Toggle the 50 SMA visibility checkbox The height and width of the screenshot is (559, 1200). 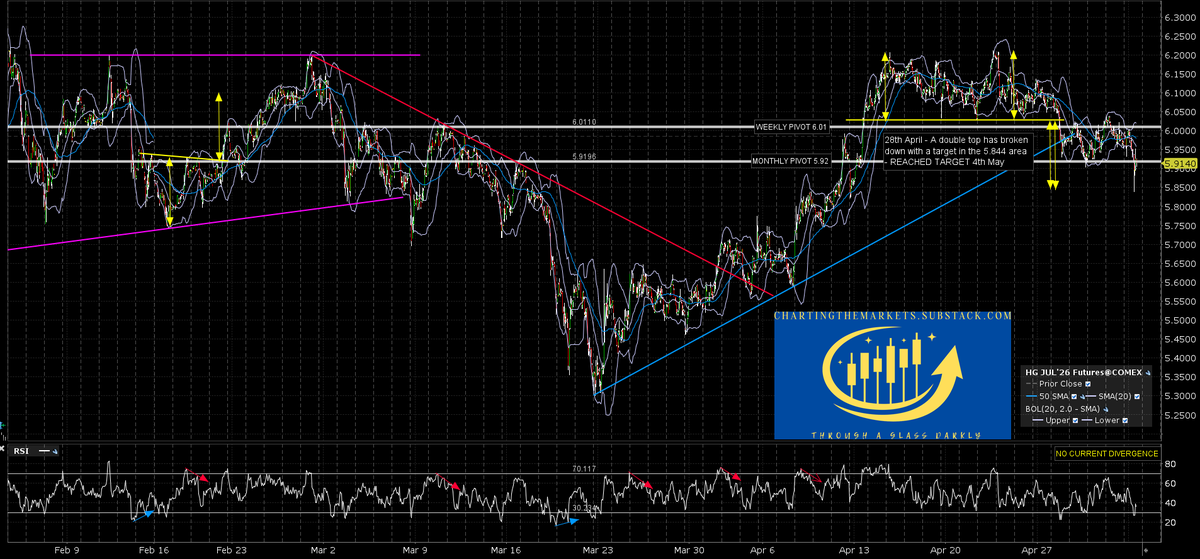(x=1074, y=396)
